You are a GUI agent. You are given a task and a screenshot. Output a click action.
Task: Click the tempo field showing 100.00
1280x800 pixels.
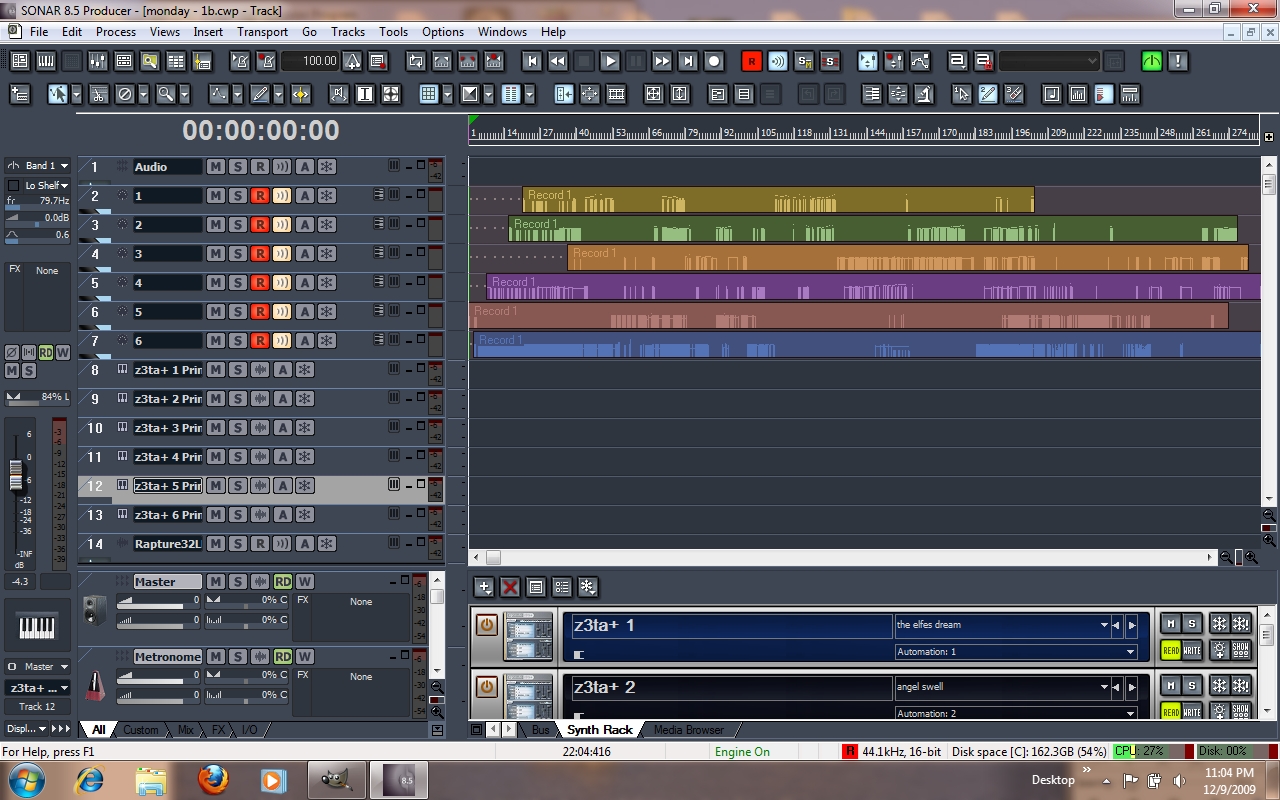(x=310, y=61)
